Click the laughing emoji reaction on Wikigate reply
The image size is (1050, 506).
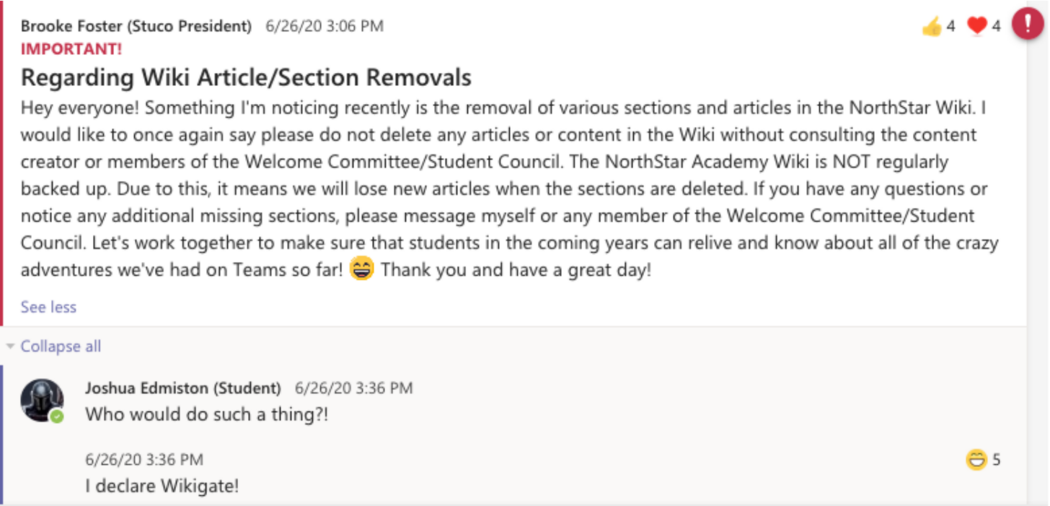[x=976, y=460]
